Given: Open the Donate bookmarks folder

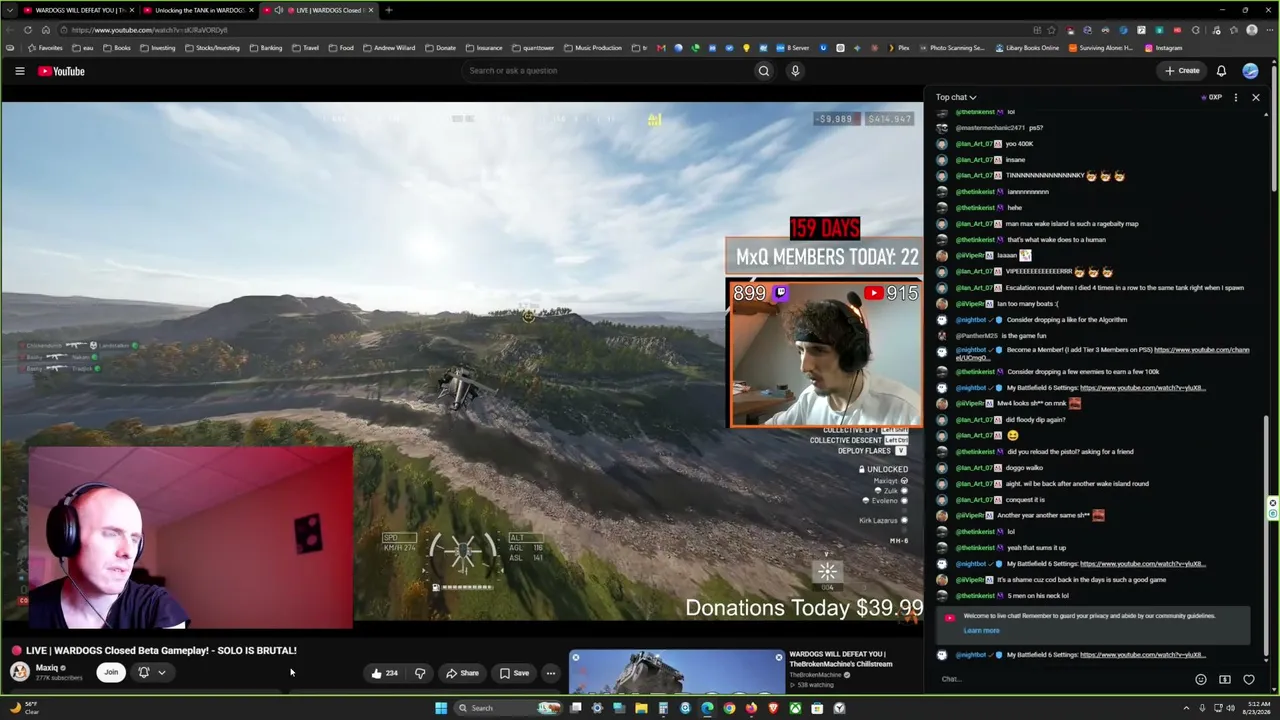Looking at the screenshot, I should tap(440, 48).
